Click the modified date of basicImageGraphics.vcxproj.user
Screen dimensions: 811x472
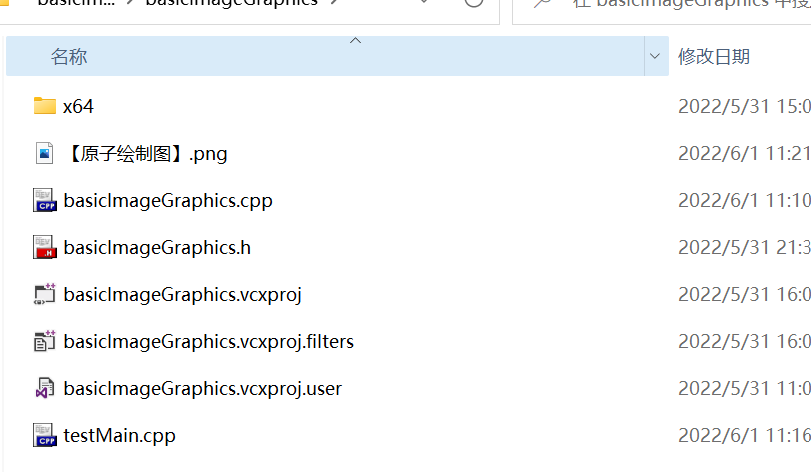[744, 389]
